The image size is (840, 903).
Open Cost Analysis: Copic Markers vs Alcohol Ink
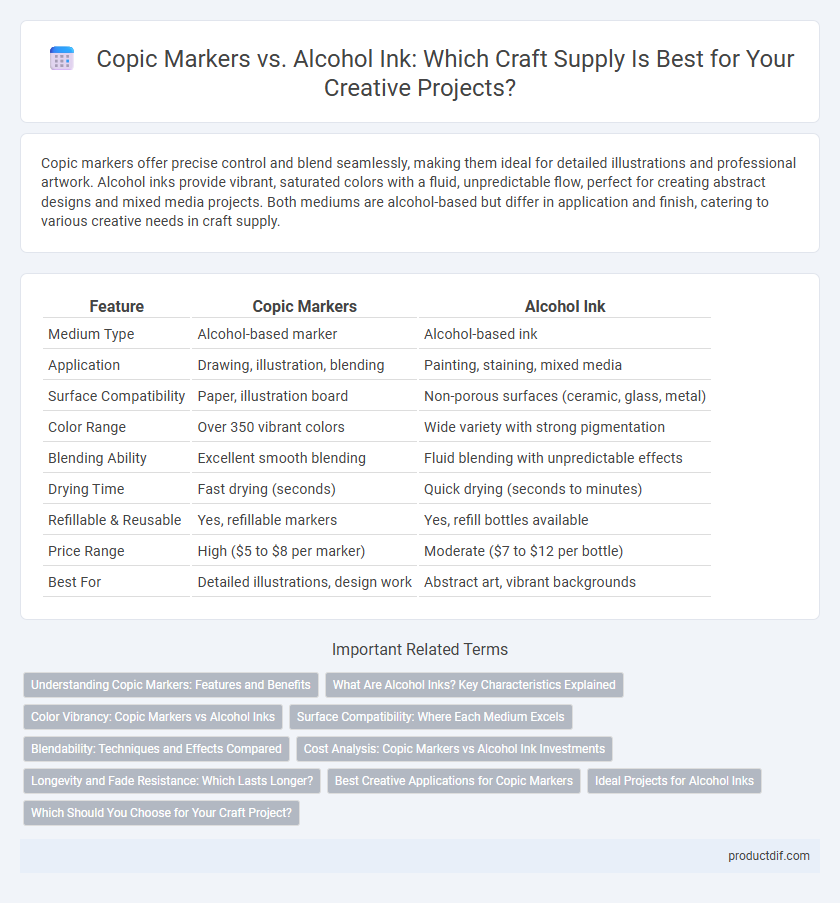454,749
